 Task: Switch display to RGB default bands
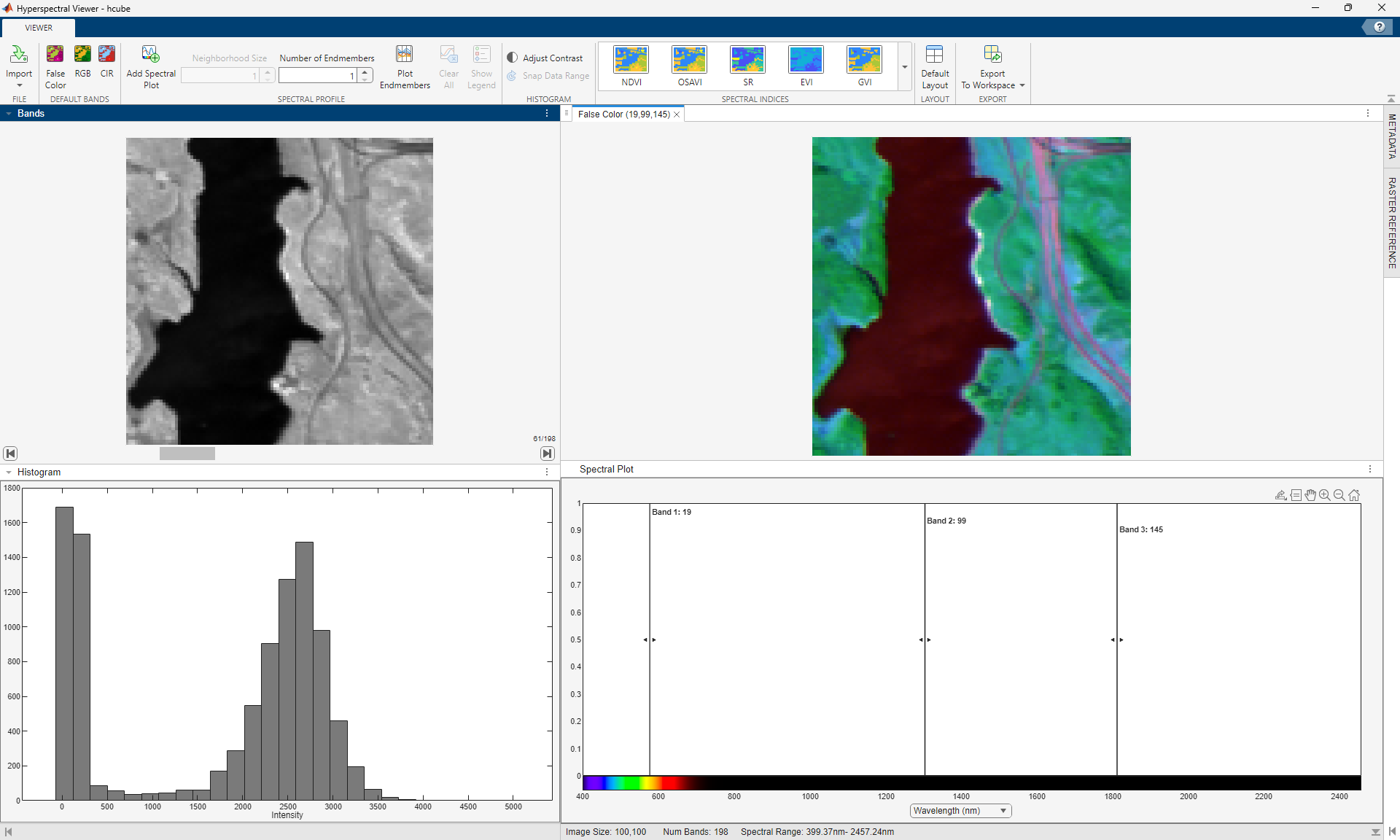tap(82, 66)
